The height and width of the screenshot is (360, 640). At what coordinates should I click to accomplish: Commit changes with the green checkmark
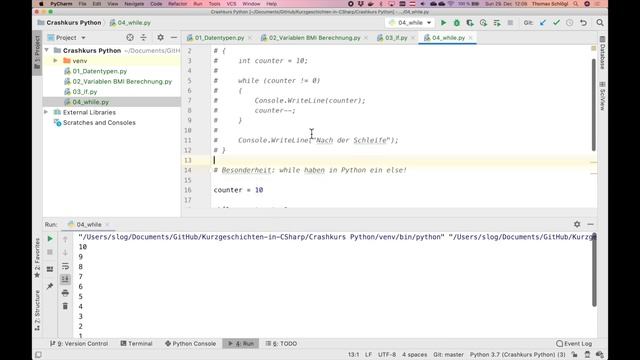click(556, 23)
